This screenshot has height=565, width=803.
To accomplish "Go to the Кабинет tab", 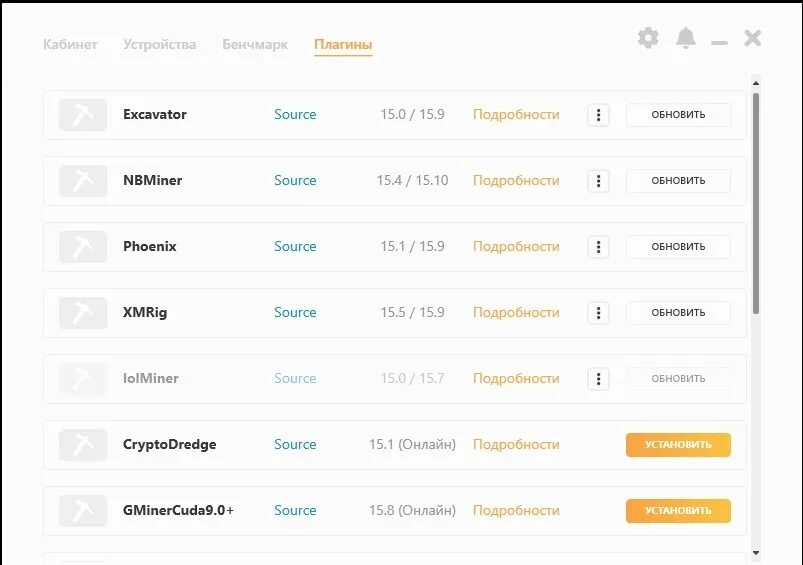I will click(x=70, y=45).
